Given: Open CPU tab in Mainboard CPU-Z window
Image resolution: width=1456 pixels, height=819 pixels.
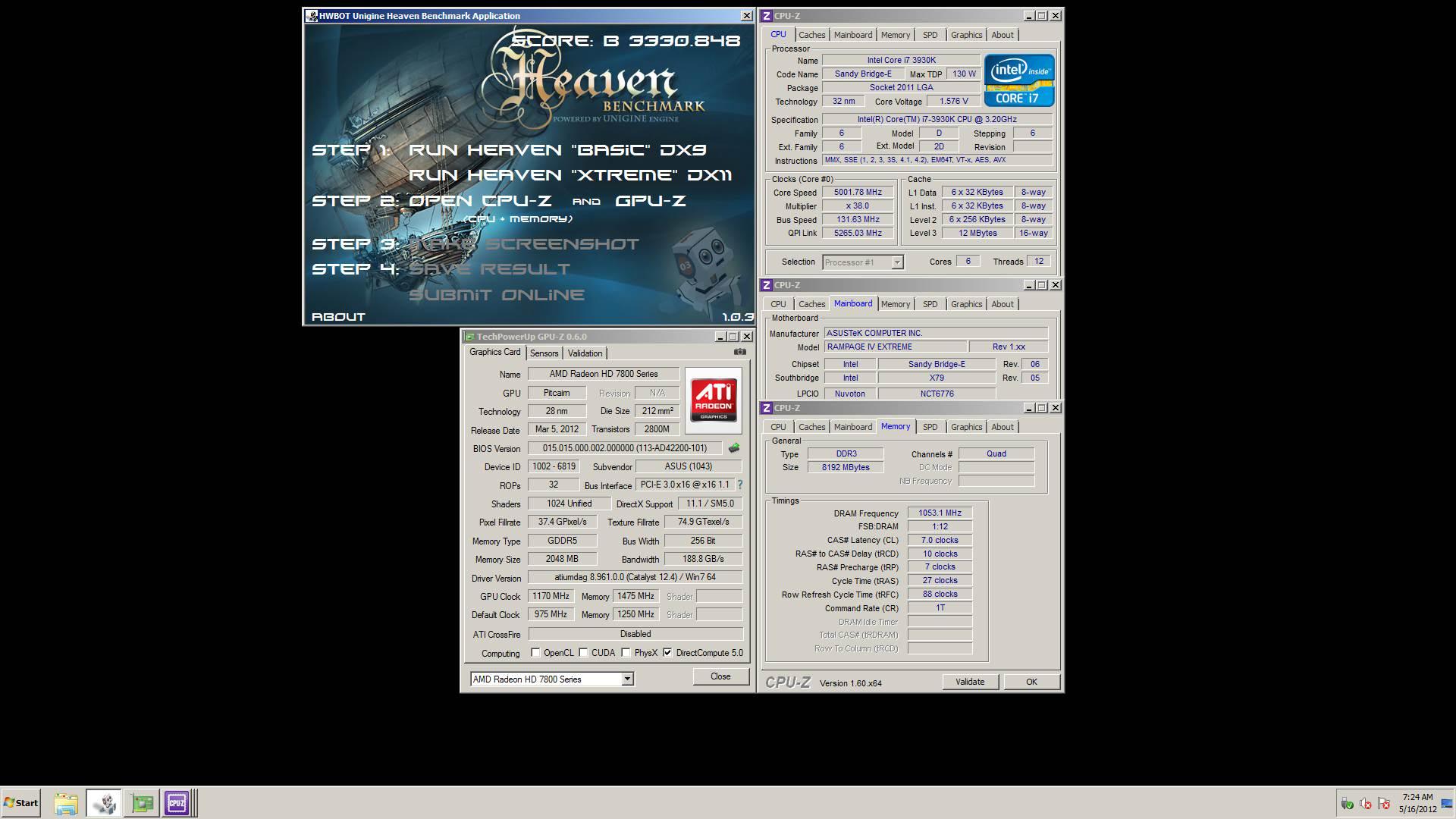Looking at the screenshot, I should tap(778, 304).
